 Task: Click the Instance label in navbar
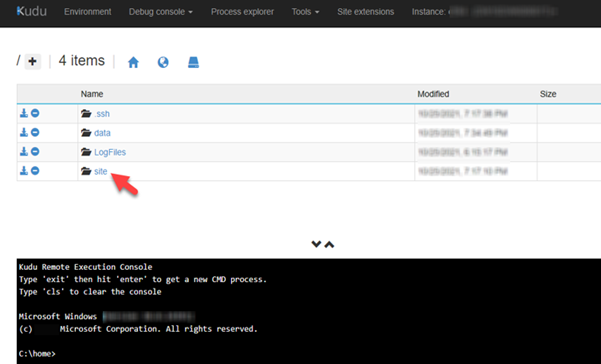[x=429, y=12]
